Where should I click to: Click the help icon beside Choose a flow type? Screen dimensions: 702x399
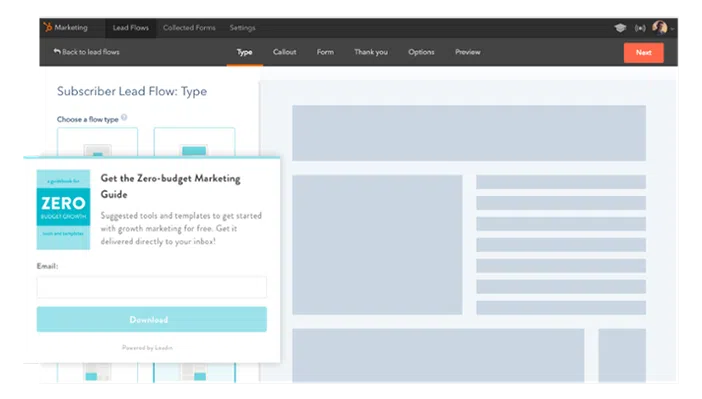[x=124, y=117]
